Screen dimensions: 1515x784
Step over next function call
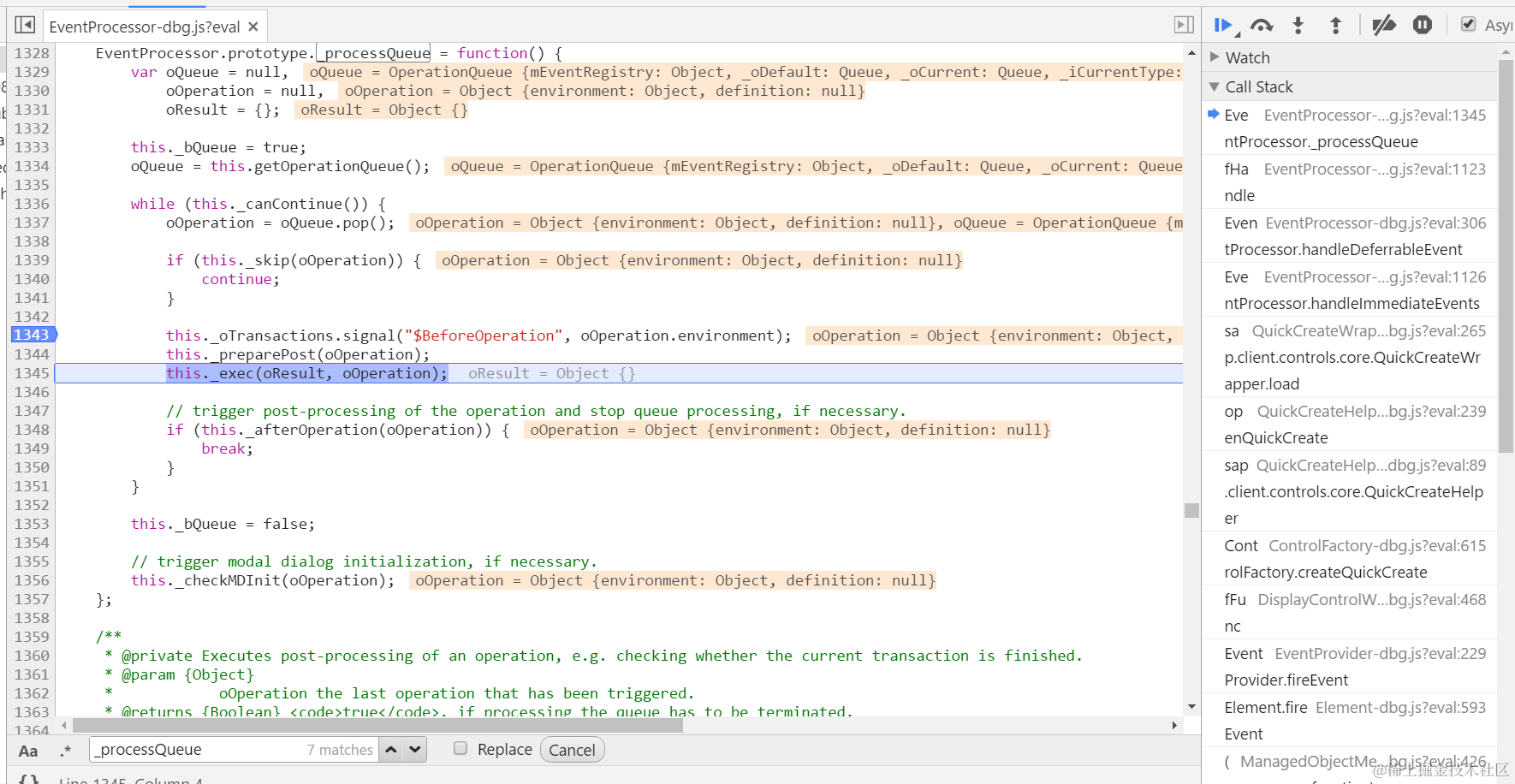pos(1262,26)
